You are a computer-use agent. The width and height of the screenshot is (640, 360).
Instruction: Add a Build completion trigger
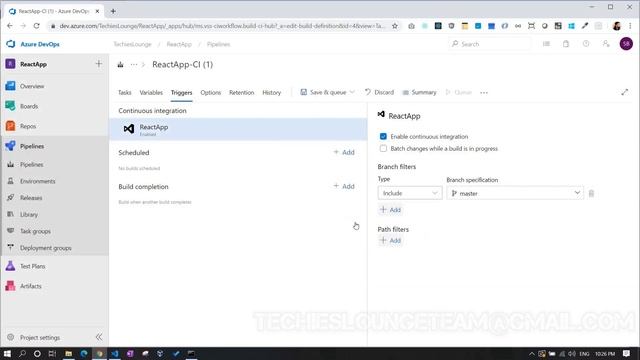point(344,186)
